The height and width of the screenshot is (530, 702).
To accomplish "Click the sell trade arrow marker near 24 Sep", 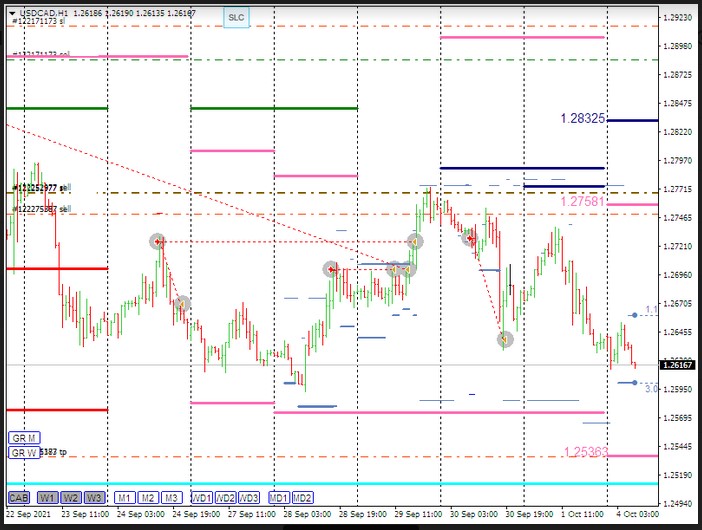I will point(157,242).
